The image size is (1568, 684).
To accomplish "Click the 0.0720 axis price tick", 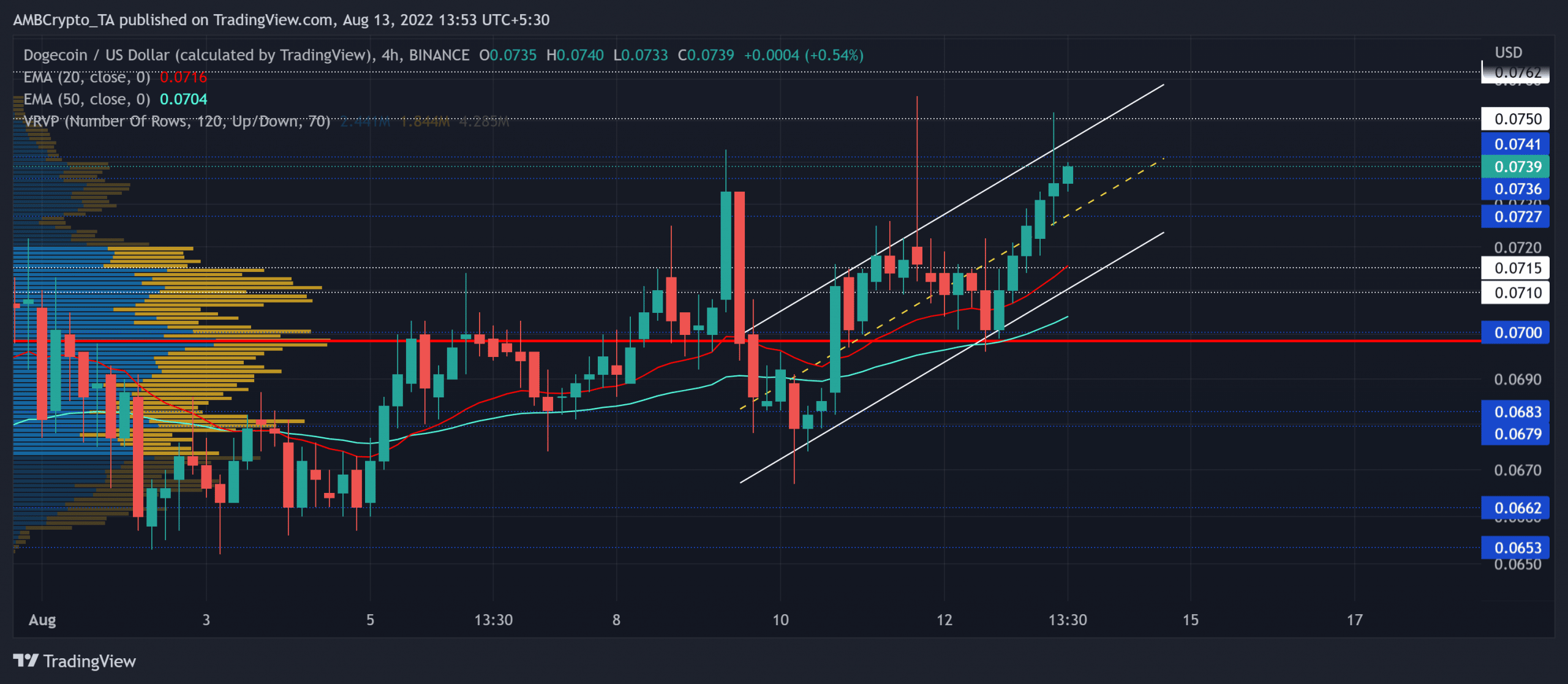I will pos(1517,247).
